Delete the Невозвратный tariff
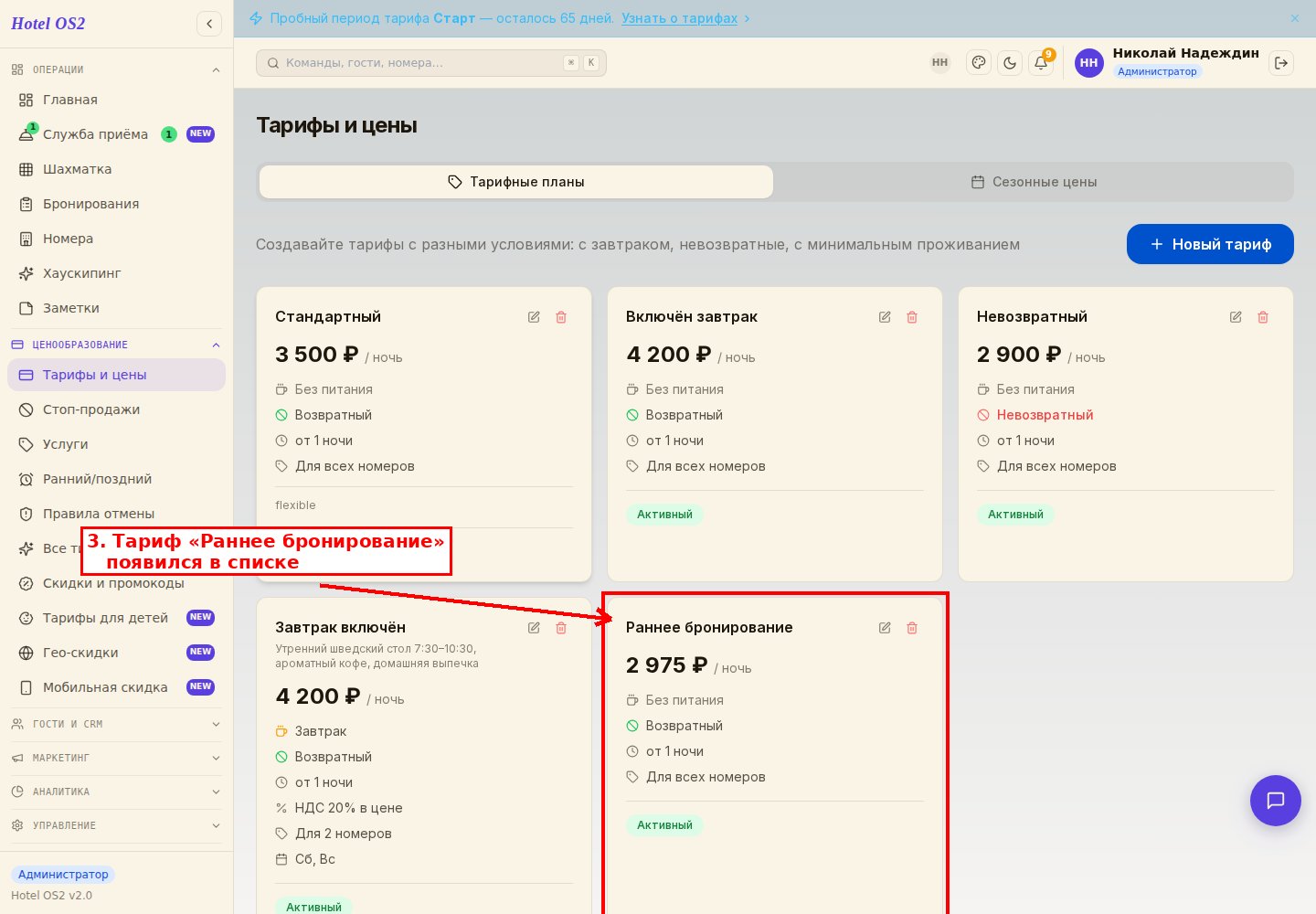1316x914 pixels. pos(1263,317)
